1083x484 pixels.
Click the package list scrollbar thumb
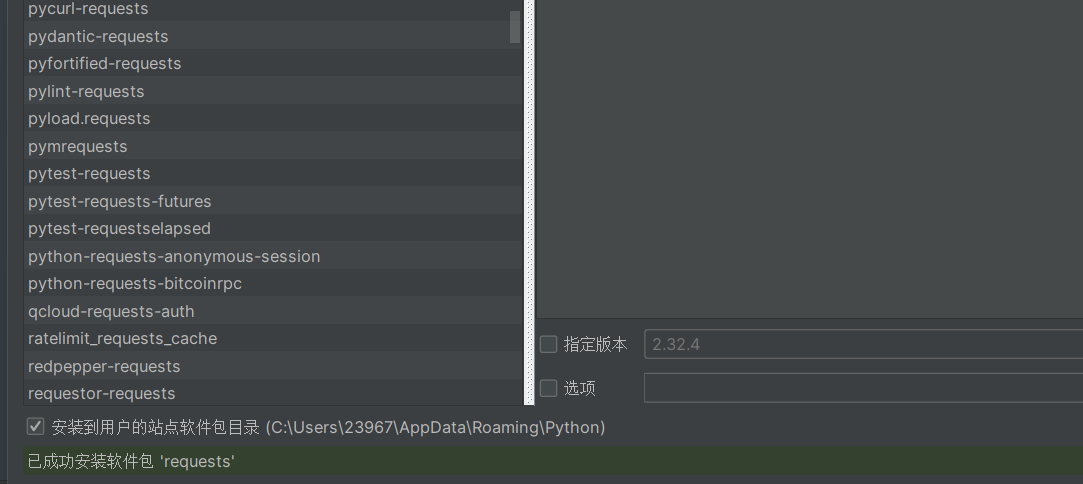click(x=515, y=26)
